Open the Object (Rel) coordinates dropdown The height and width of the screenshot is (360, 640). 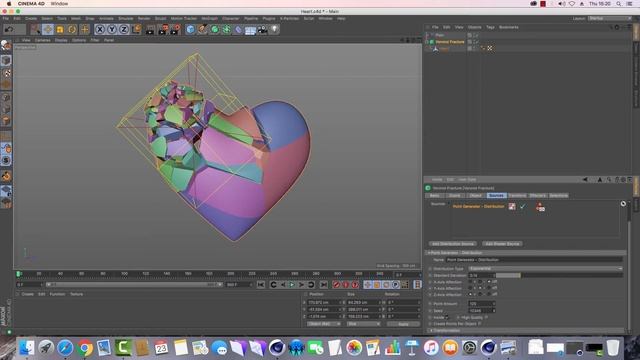click(x=324, y=324)
